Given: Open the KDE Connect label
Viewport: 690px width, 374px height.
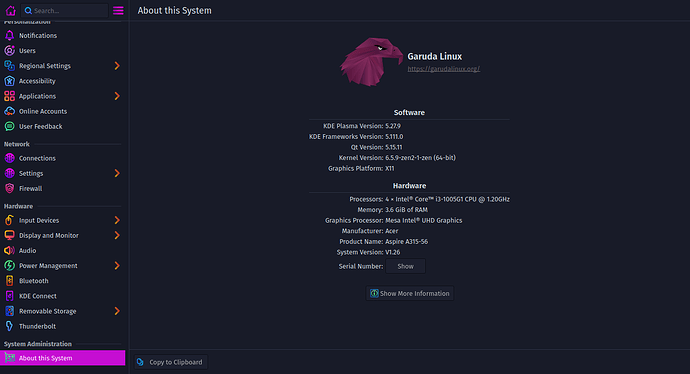Looking at the screenshot, I should coord(38,296).
